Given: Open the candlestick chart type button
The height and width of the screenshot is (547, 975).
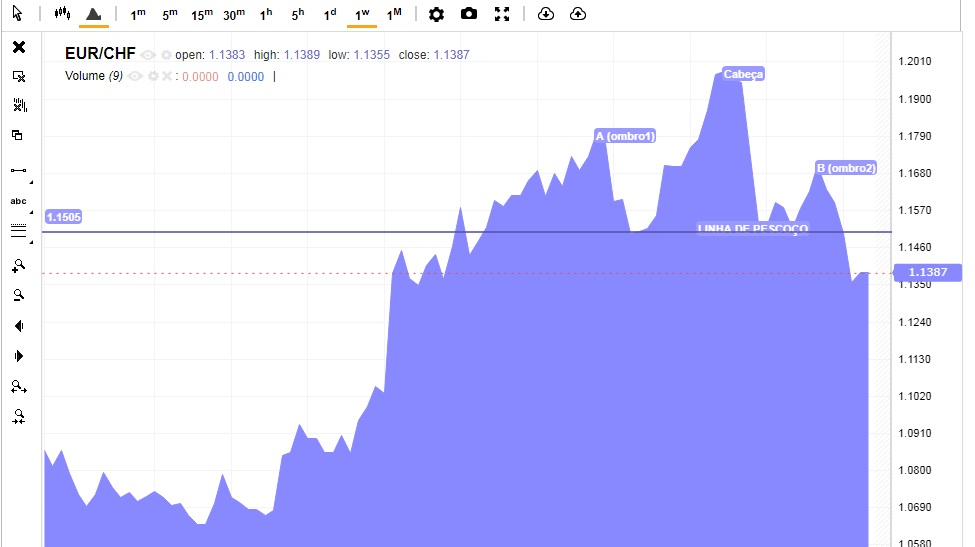Looking at the screenshot, I should point(62,13).
